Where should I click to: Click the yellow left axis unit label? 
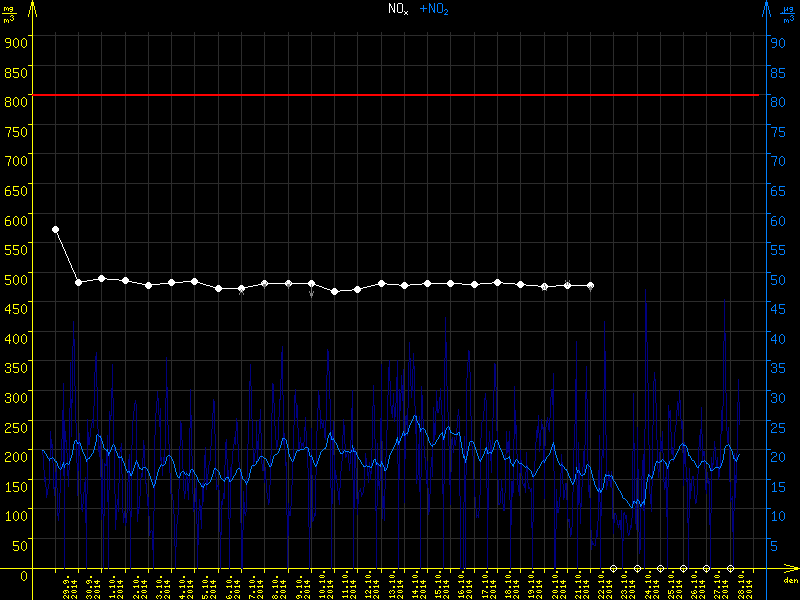click(x=9, y=13)
